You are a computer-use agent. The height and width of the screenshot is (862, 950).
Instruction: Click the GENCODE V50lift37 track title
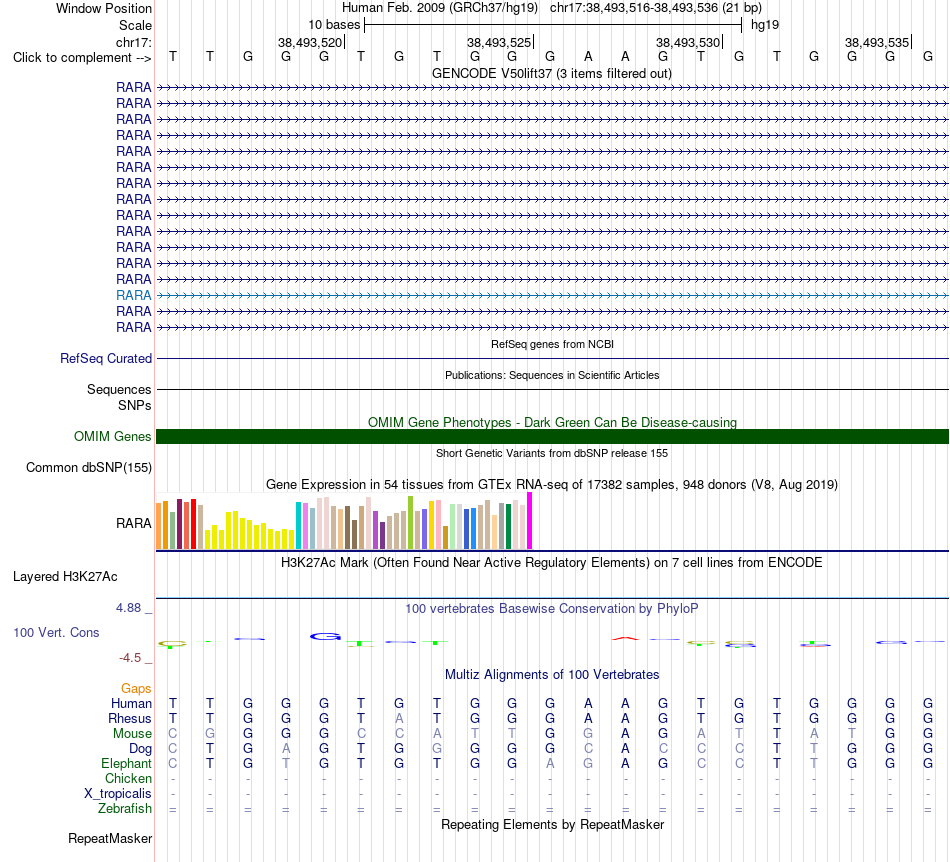[551, 74]
